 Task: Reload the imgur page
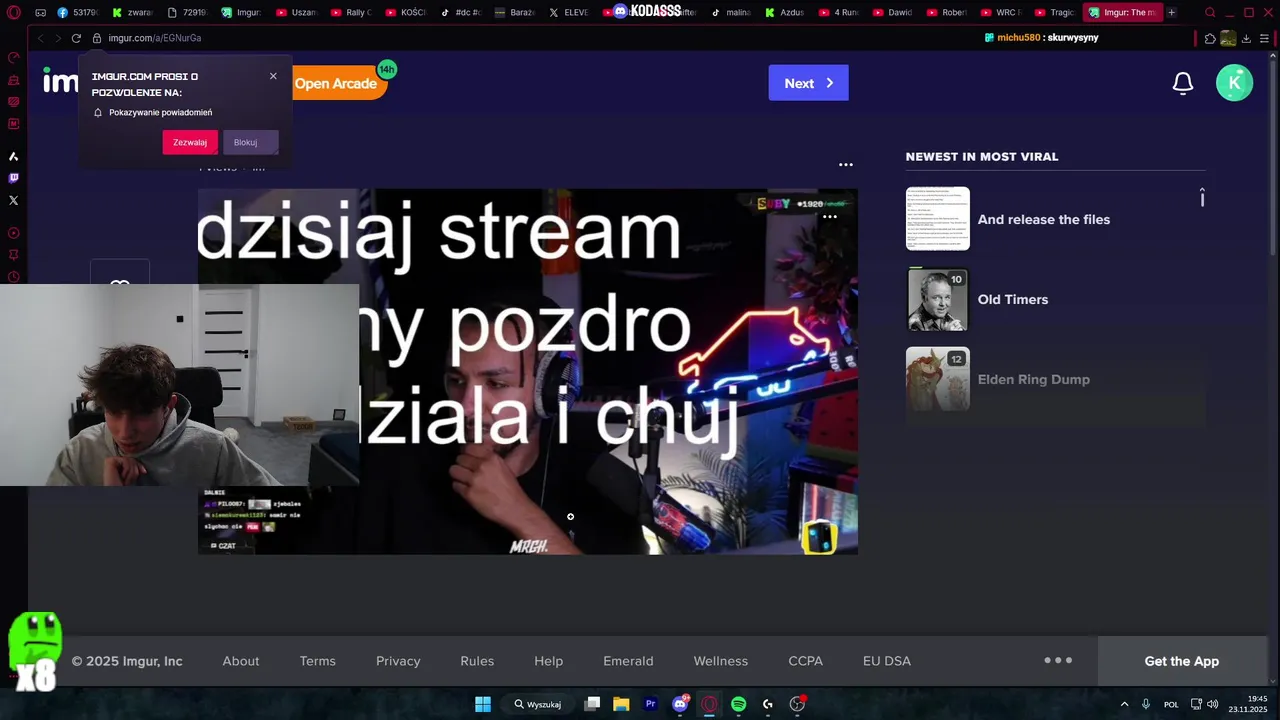[x=76, y=38]
